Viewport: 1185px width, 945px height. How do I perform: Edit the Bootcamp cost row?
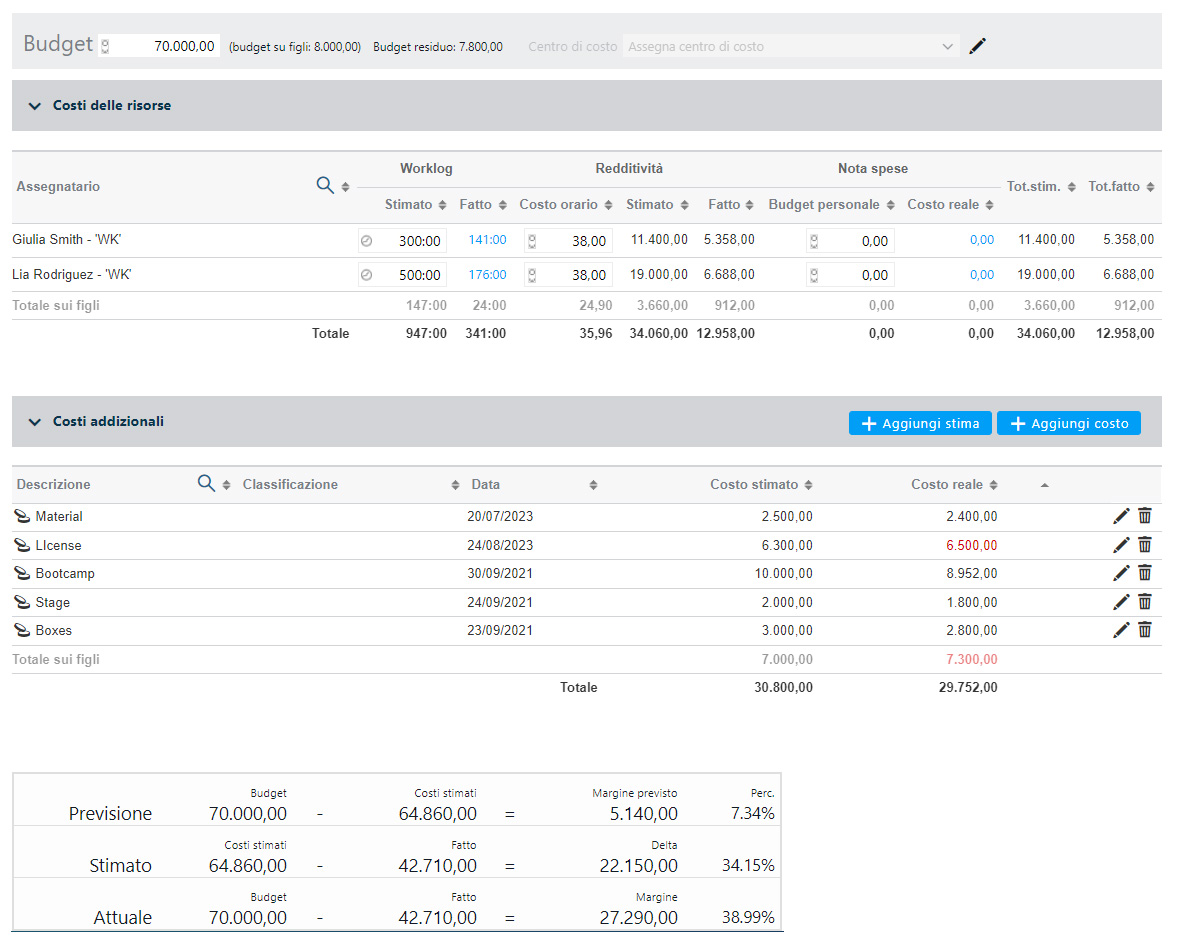pyautogui.click(x=1121, y=573)
